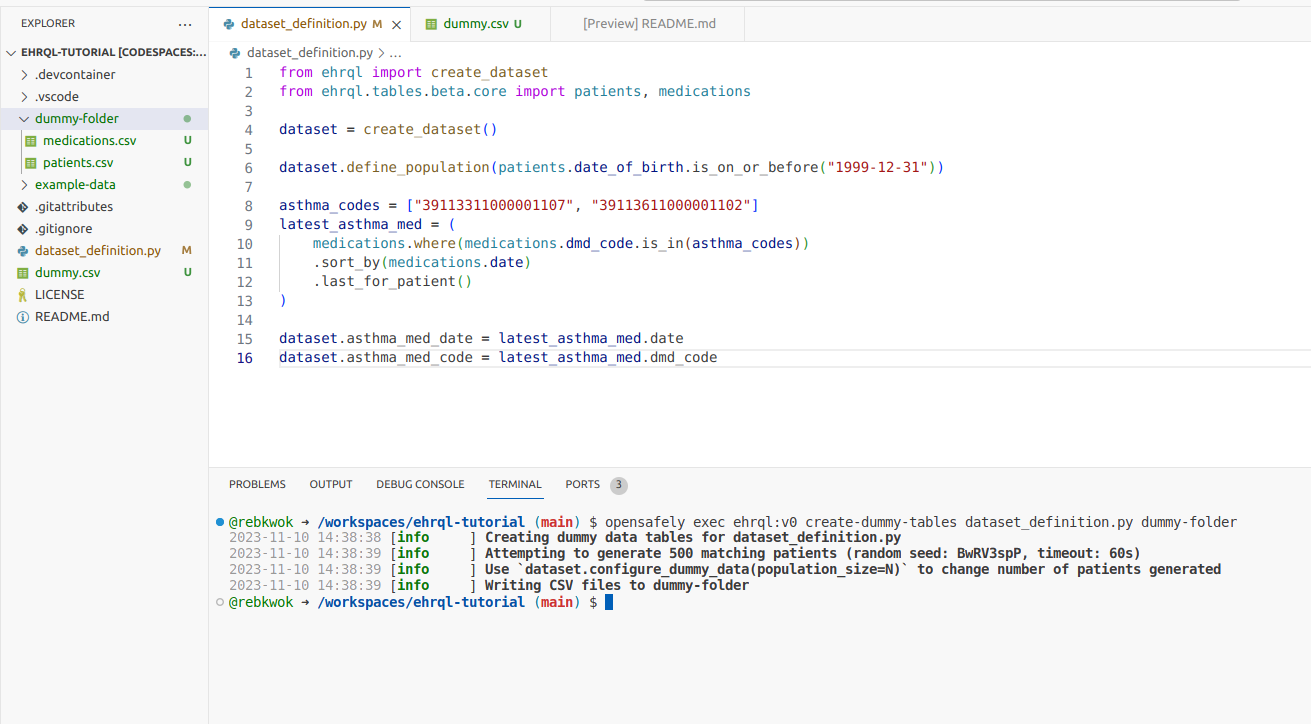
Task: Click the Python icon on the dataset_definition.py tab
Action: click(x=228, y=22)
